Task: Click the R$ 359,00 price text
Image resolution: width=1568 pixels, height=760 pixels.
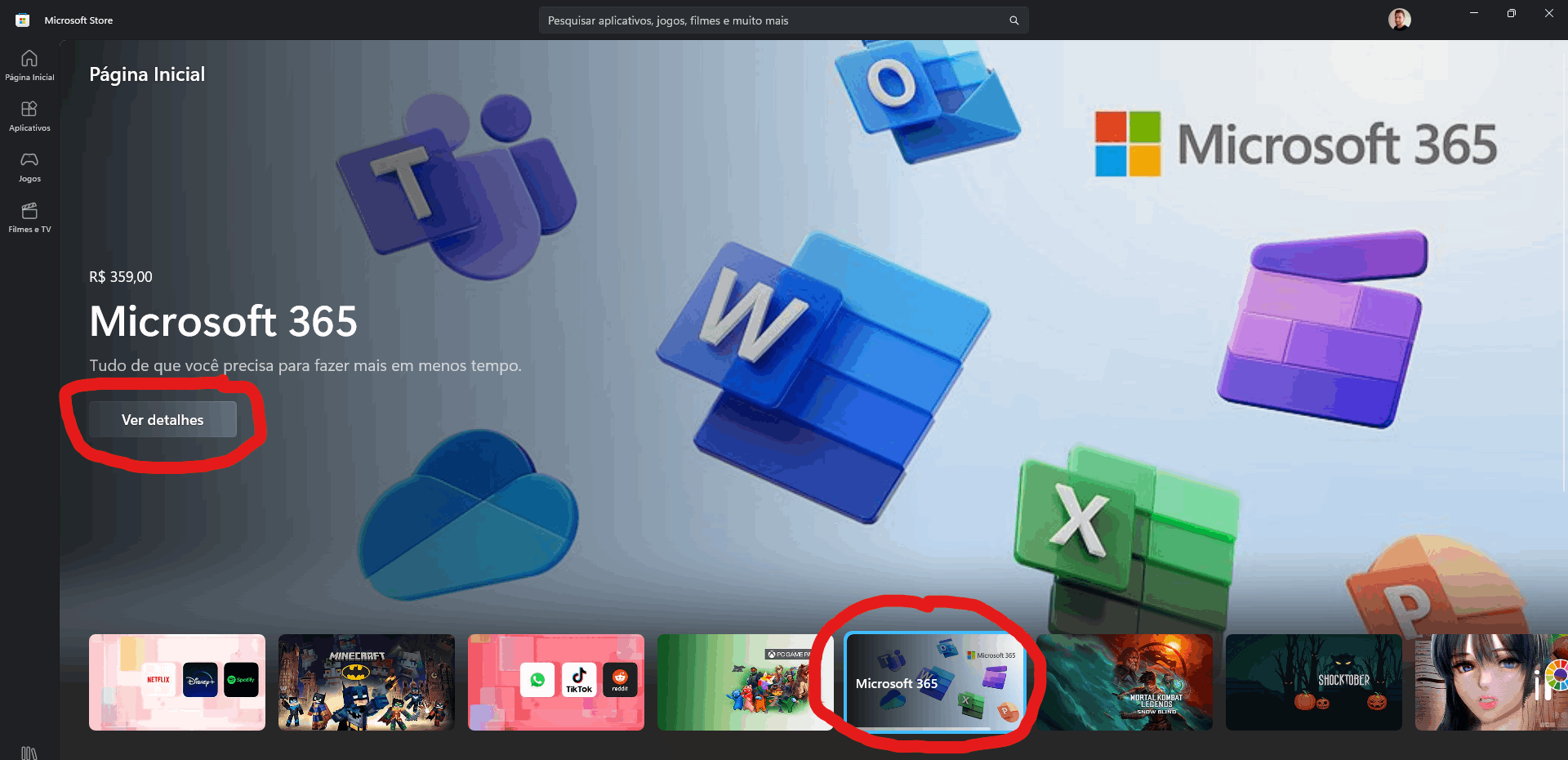Action: click(121, 277)
